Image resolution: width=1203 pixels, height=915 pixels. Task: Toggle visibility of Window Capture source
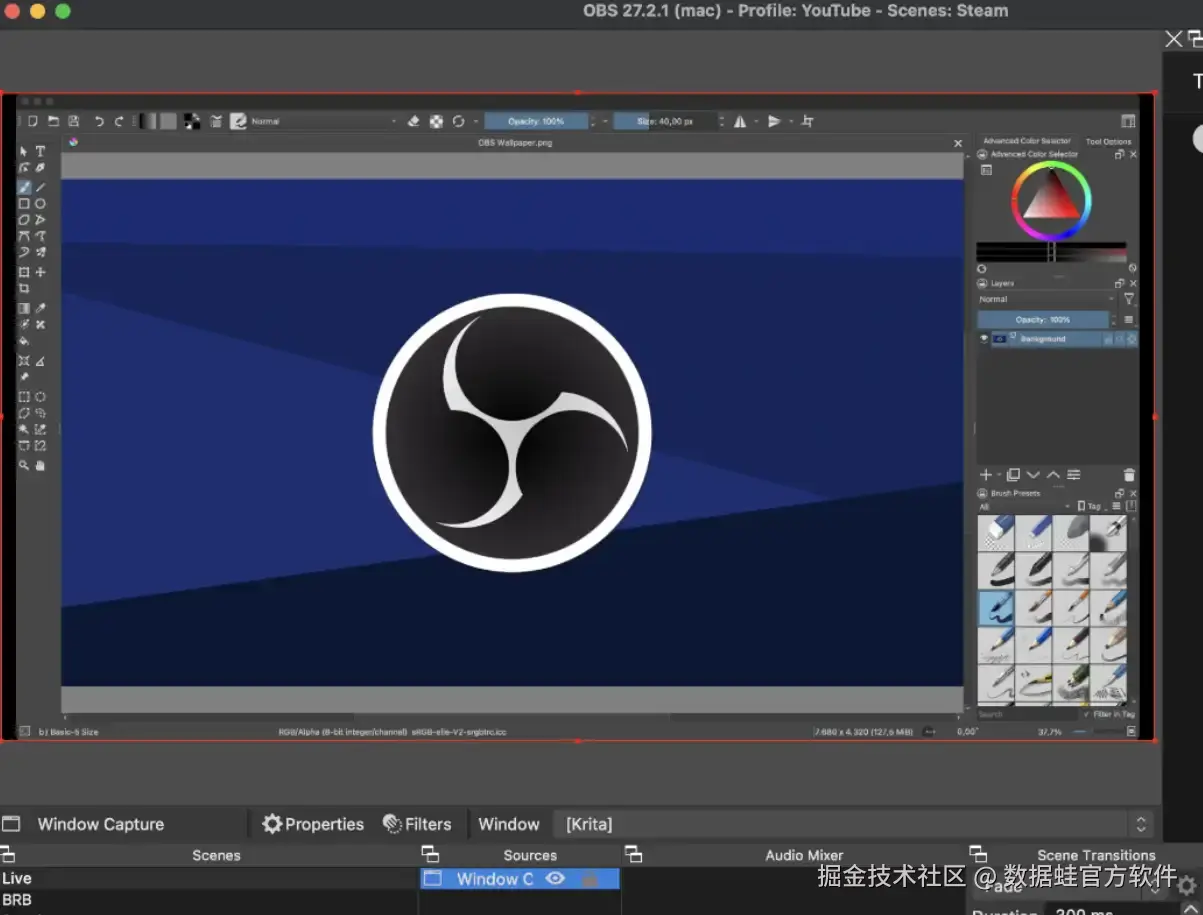point(555,879)
